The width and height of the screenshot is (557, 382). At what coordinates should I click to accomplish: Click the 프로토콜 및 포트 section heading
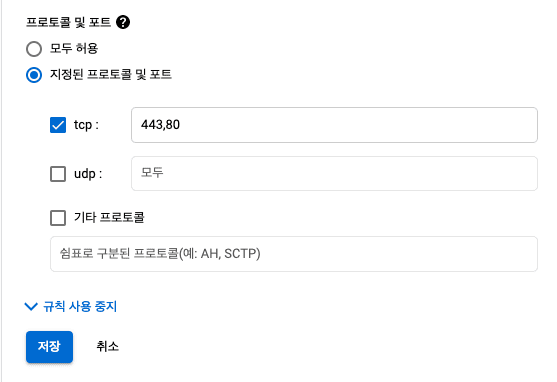tap(69, 22)
